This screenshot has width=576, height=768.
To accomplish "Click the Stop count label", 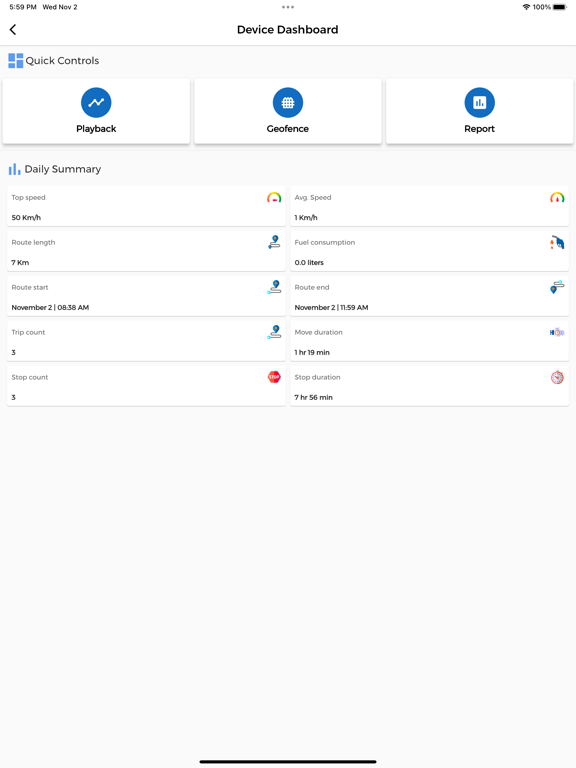I will [x=29, y=377].
